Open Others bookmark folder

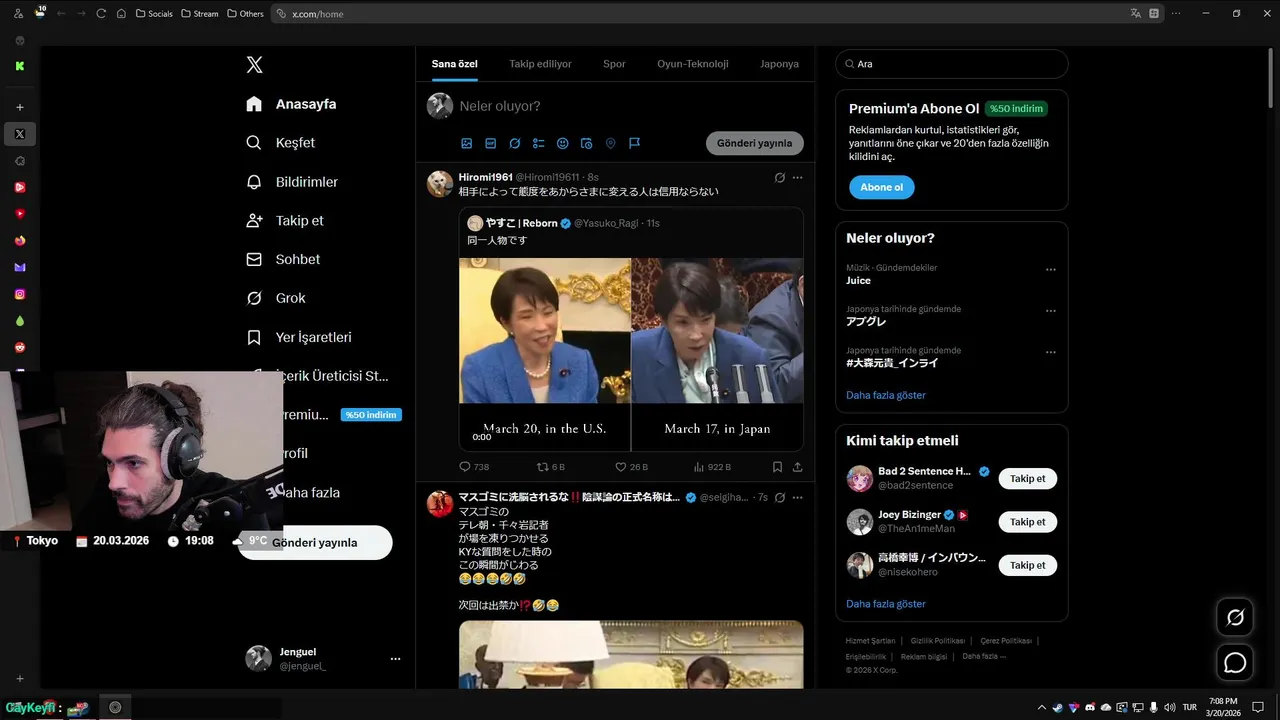point(245,14)
